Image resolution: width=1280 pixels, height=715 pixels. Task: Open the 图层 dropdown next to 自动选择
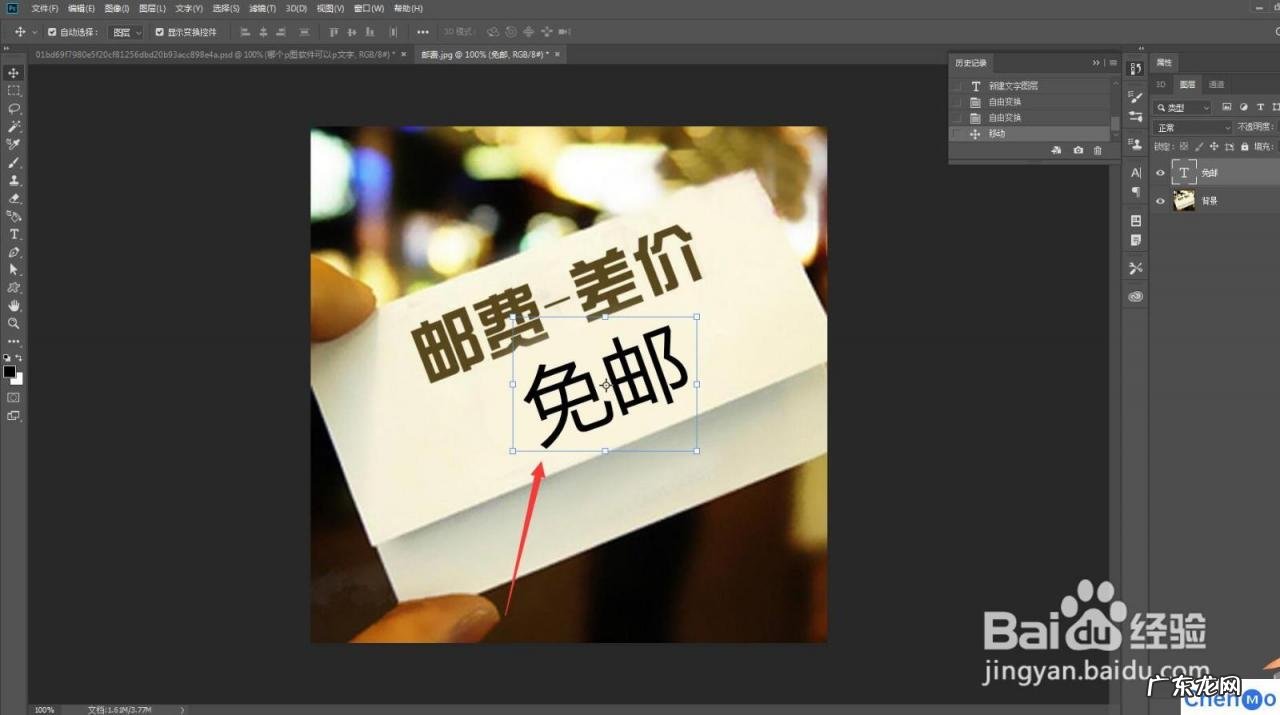(x=125, y=31)
